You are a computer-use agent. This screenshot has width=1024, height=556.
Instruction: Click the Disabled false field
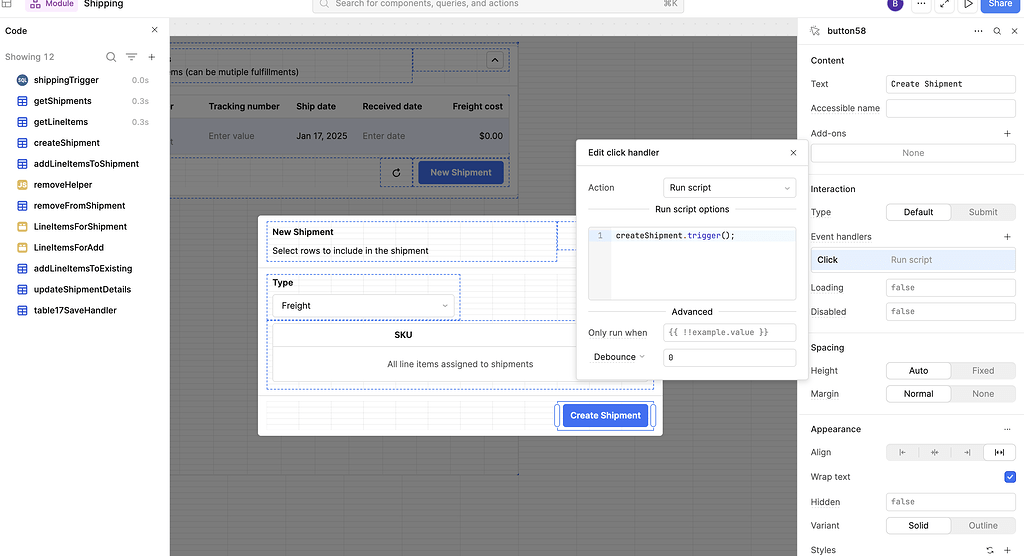(x=950, y=312)
